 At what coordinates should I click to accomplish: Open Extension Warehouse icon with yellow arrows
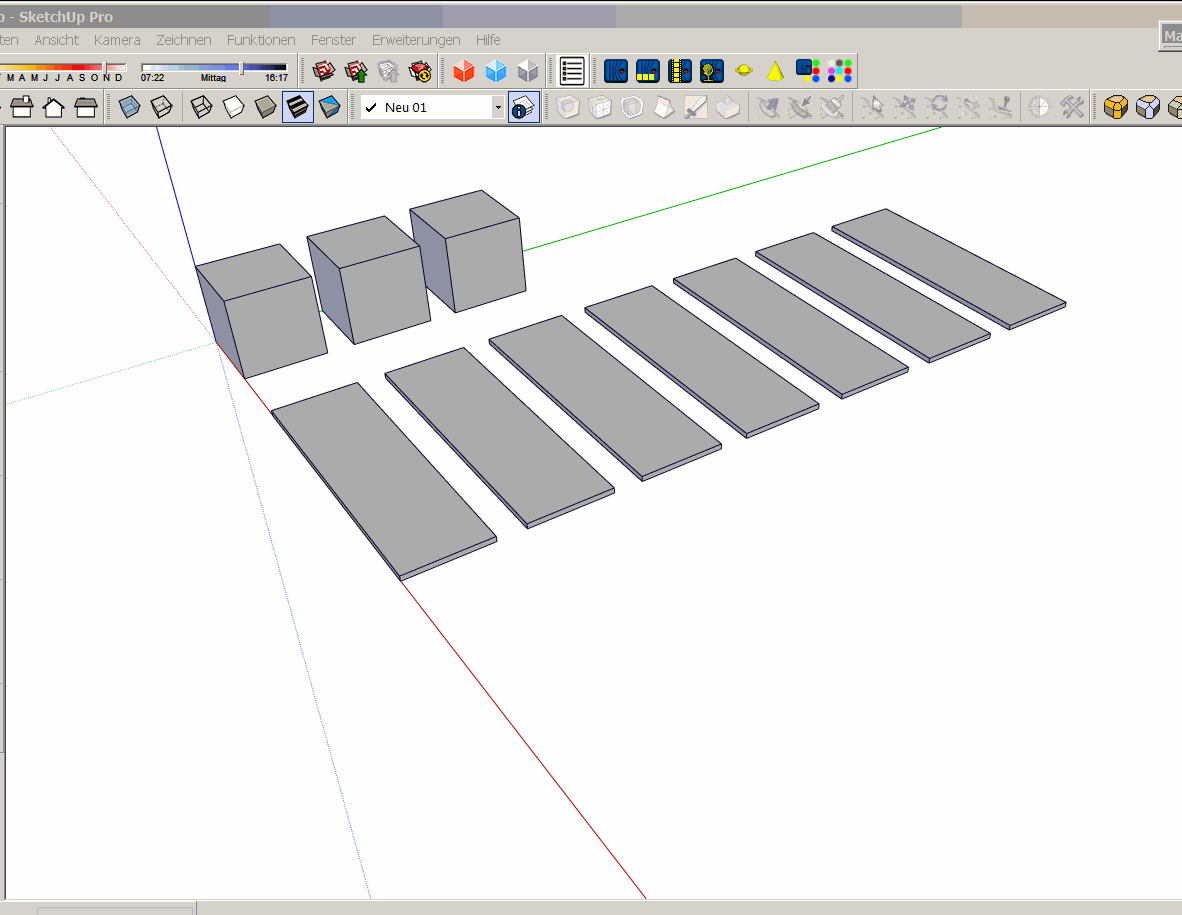420,71
